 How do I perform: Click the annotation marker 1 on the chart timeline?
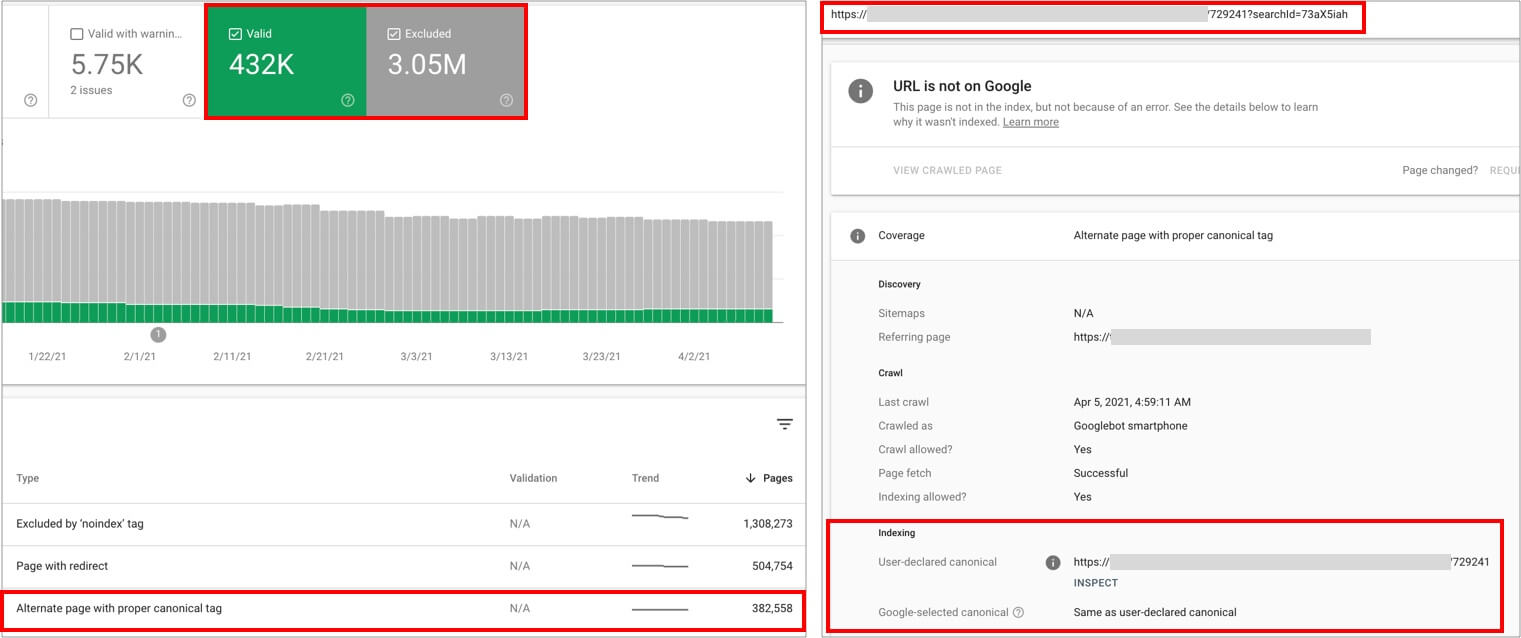point(158,335)
